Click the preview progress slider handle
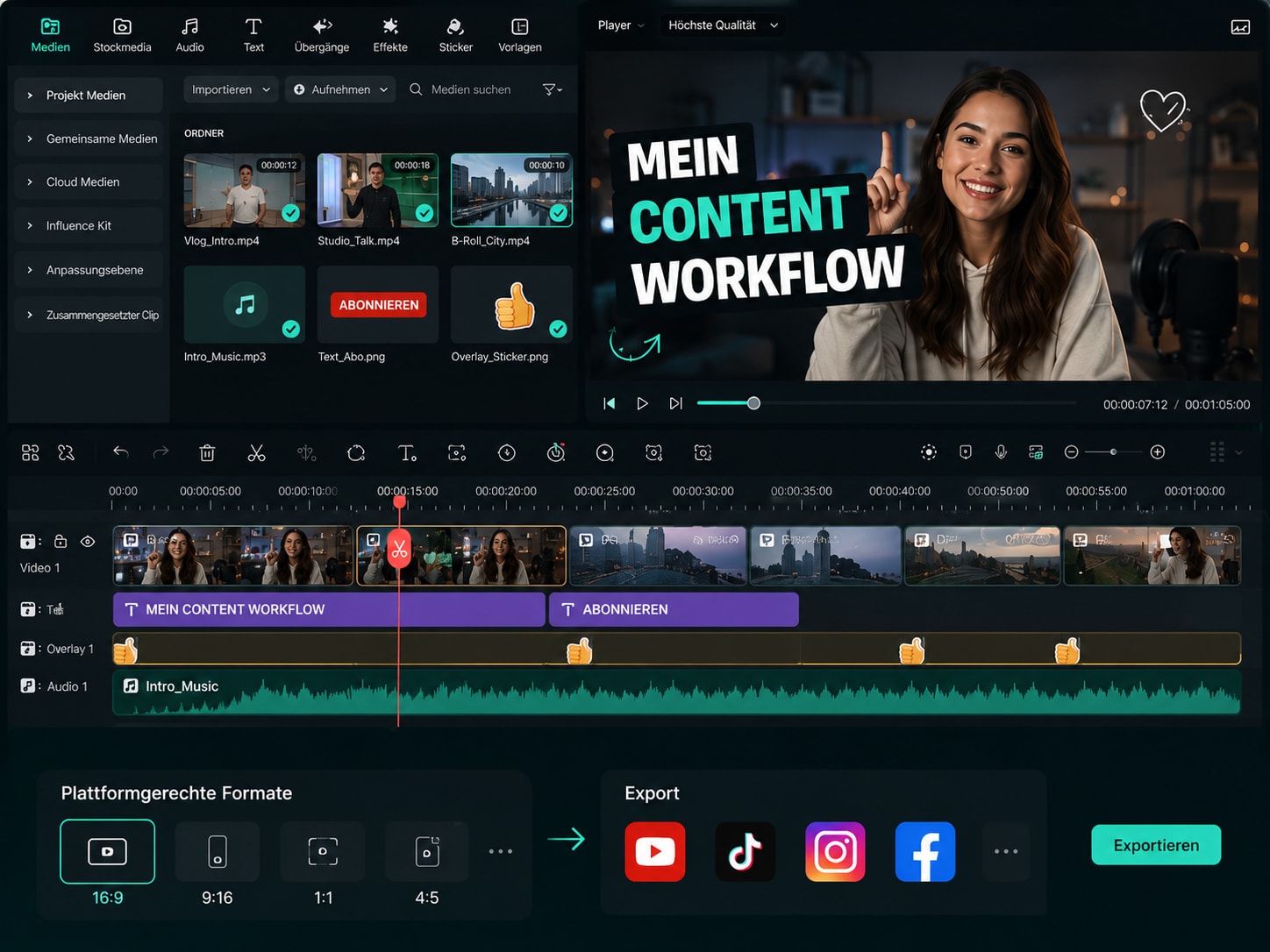This screenshot has width=1270, height=952. (753, 403)
